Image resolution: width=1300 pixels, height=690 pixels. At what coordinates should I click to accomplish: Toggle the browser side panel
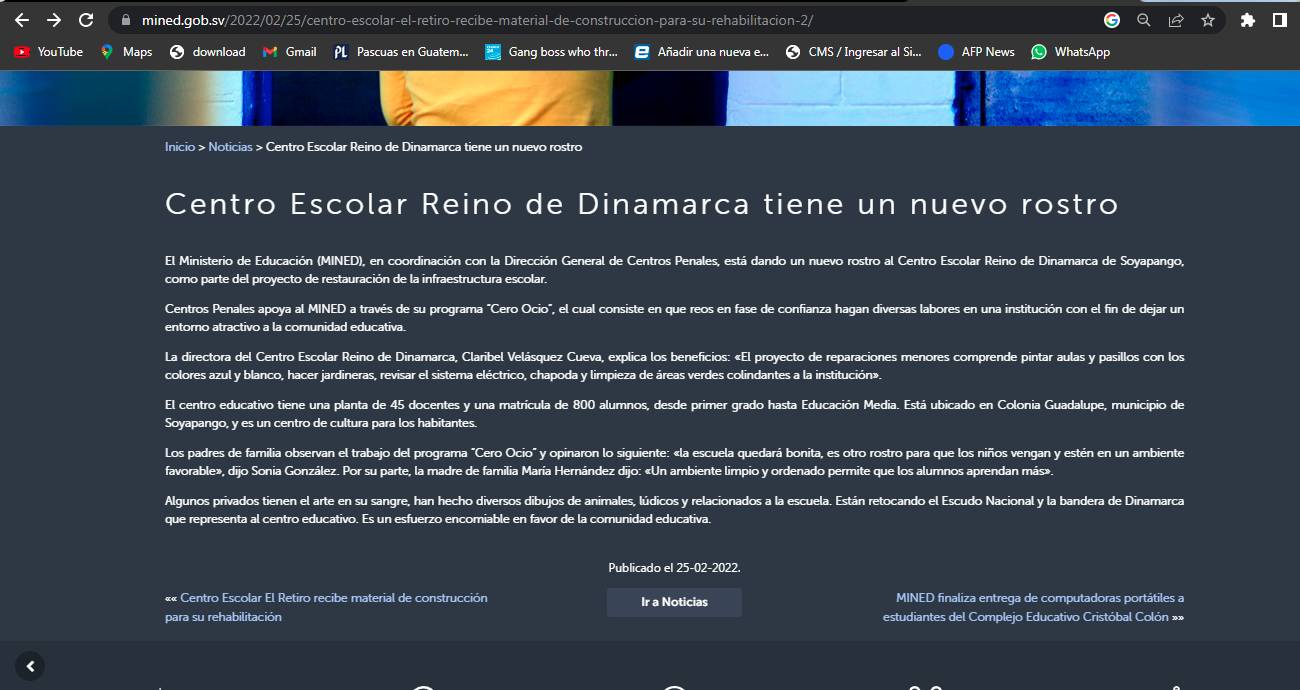pos(1279,20)
